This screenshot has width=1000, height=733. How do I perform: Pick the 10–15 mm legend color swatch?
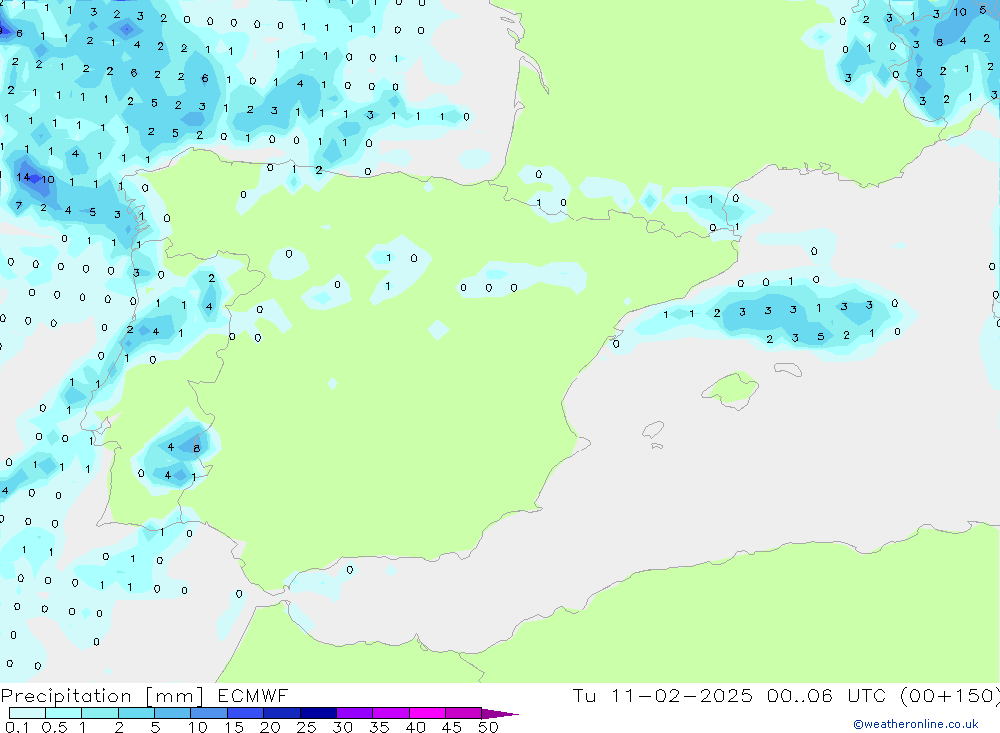(x=209, y=713)
